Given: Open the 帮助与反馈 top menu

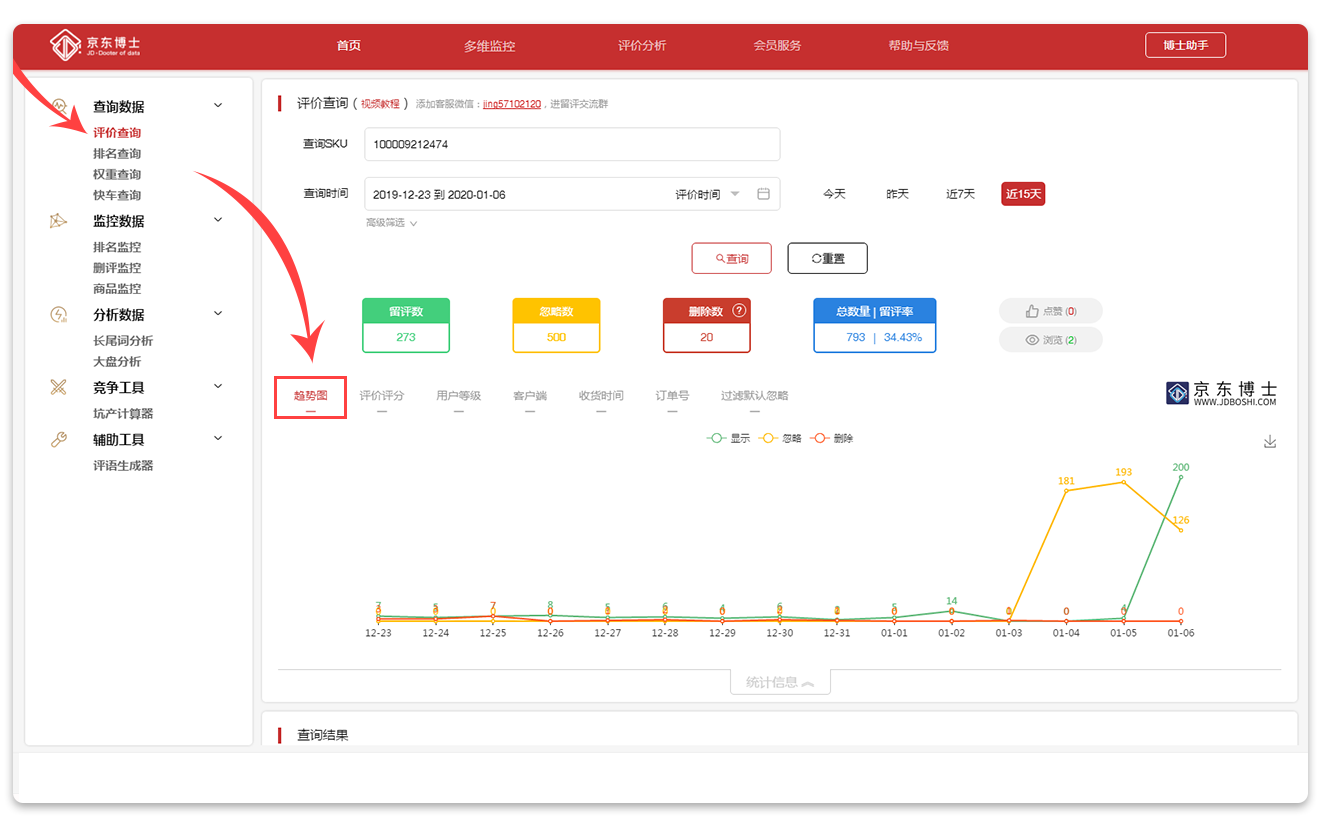Looking at the screenshot, I should coord(919,46).
